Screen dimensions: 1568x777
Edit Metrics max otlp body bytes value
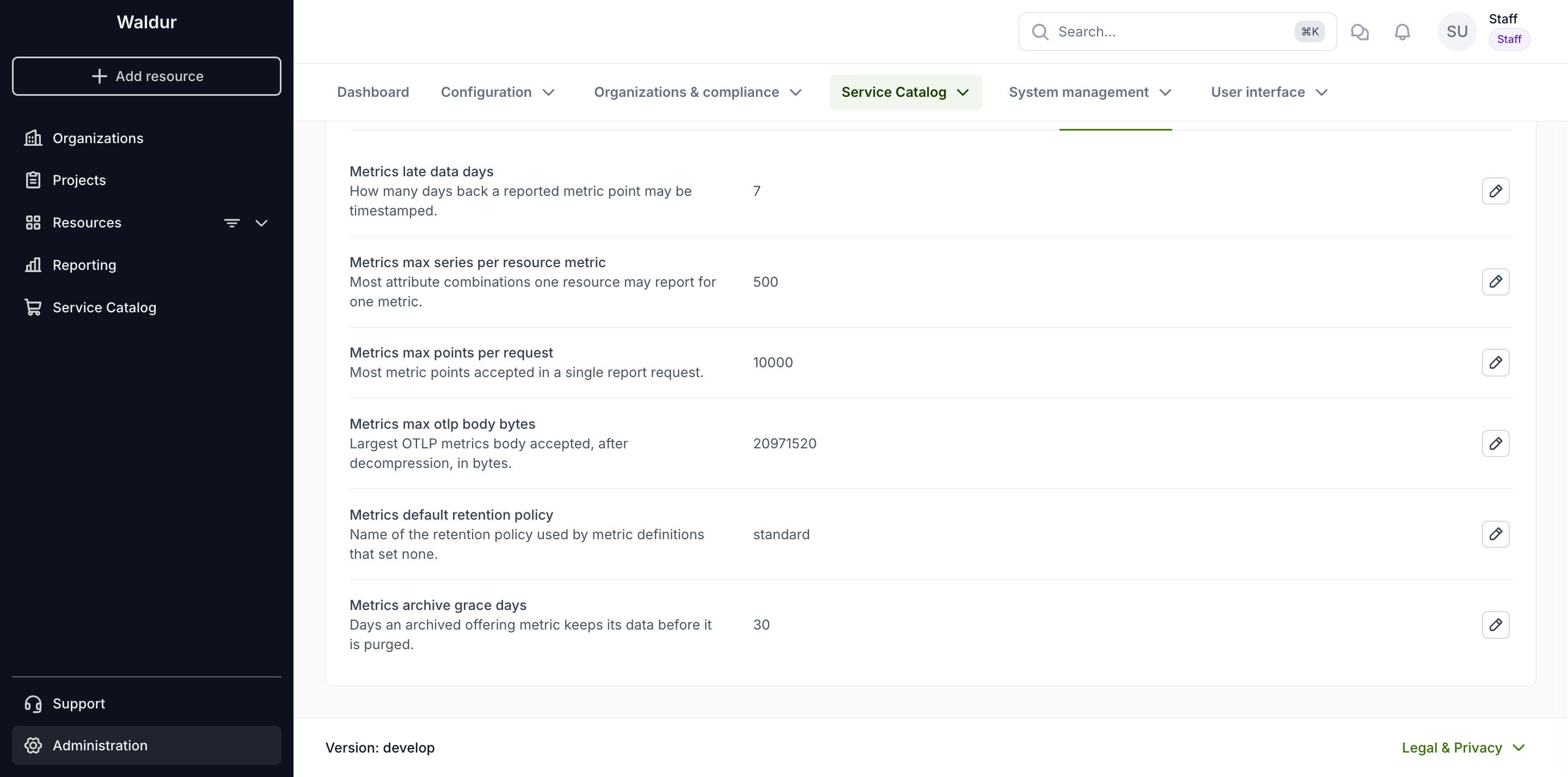(x=1495, y=443)
